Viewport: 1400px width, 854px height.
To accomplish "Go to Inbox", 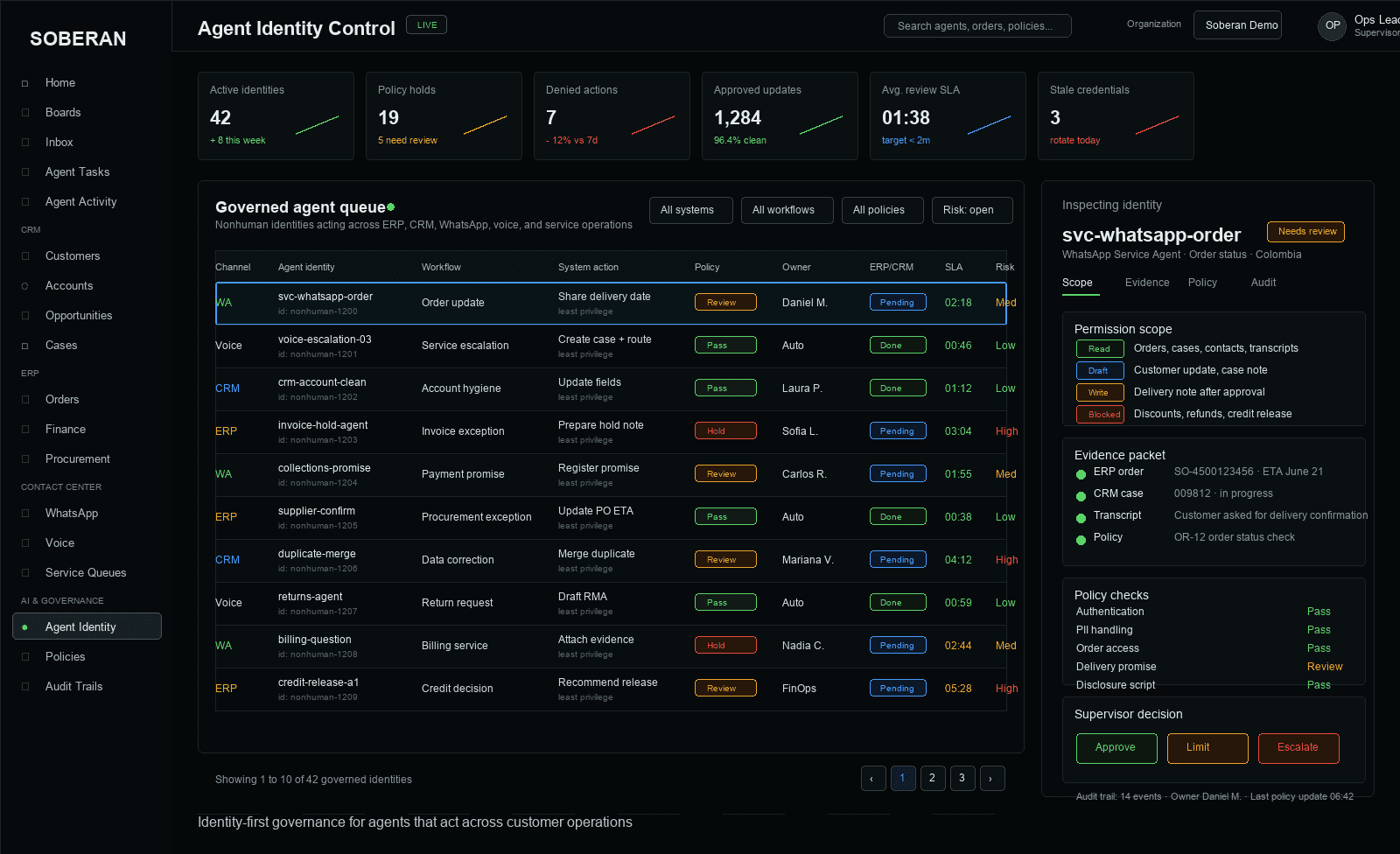I will (x=59, y=143).
